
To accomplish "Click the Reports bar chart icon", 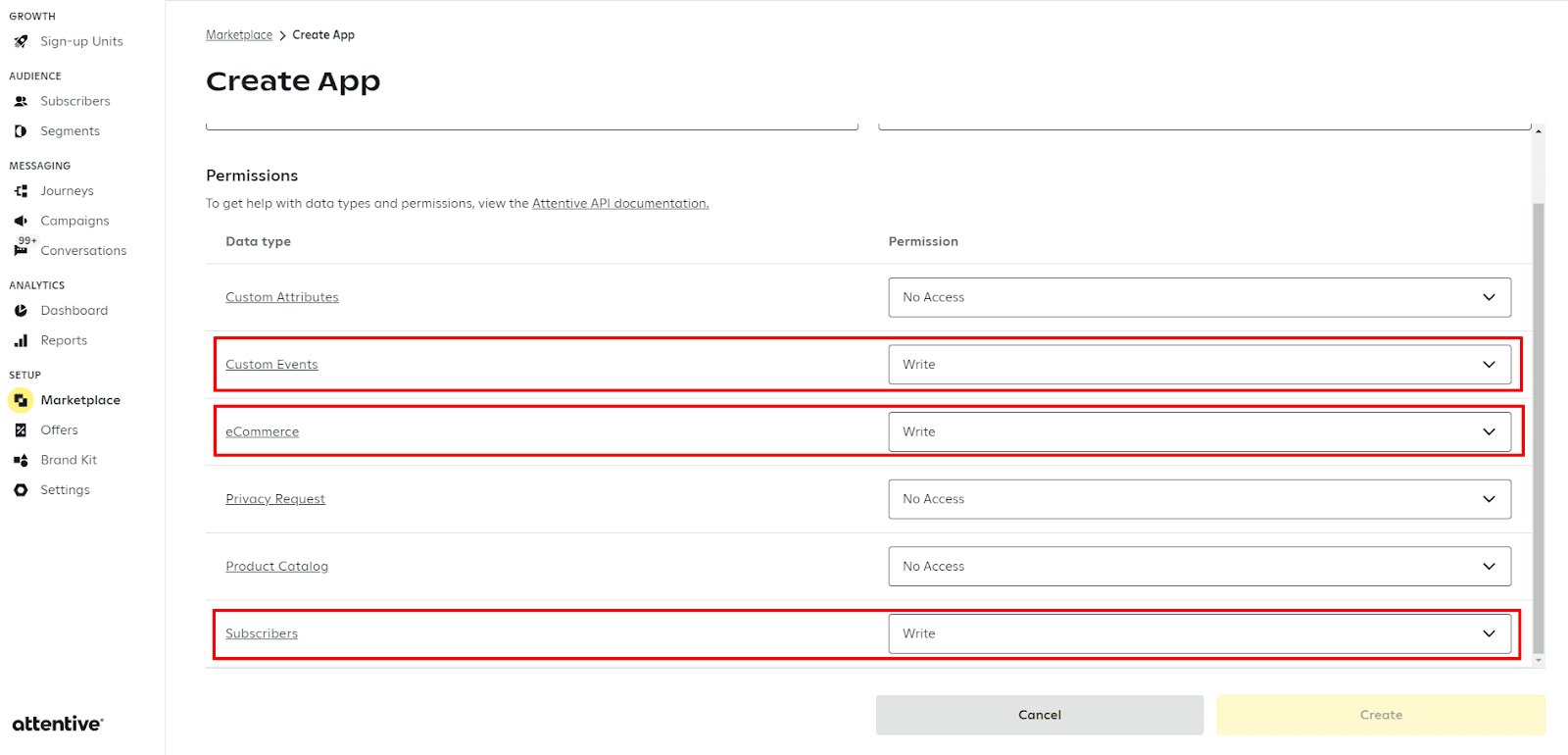I will click(21, 340).
